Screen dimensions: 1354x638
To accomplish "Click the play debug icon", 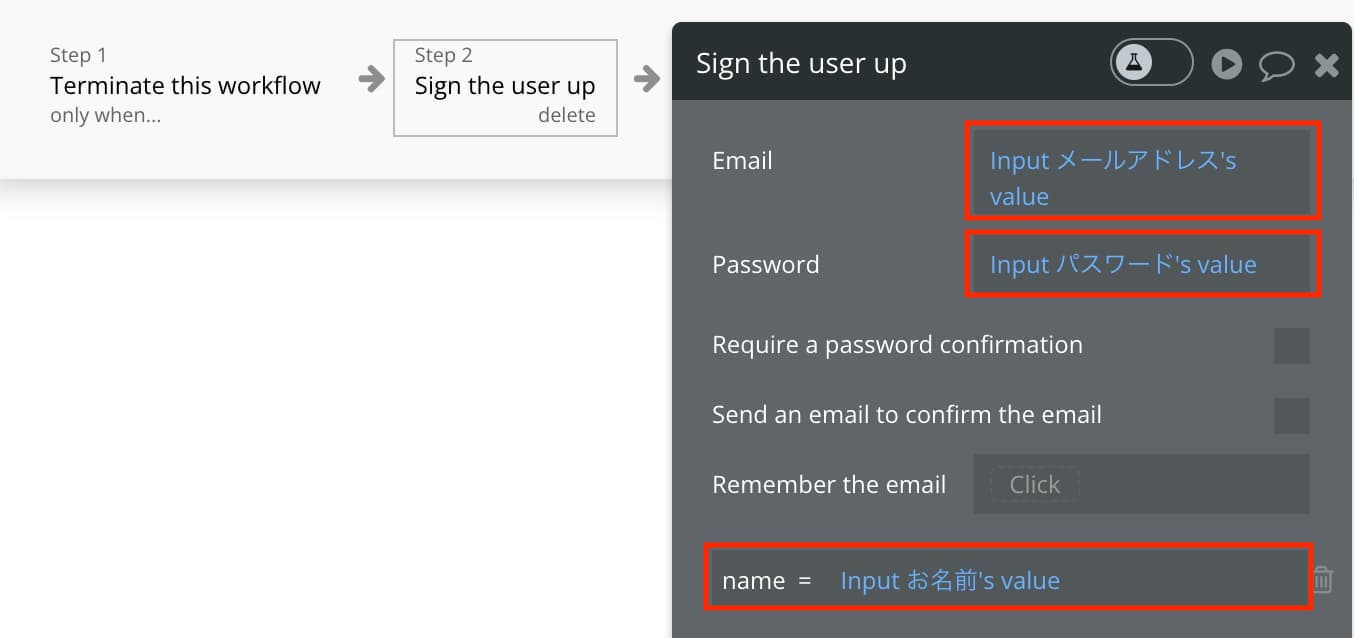I will coord(1227,65).
